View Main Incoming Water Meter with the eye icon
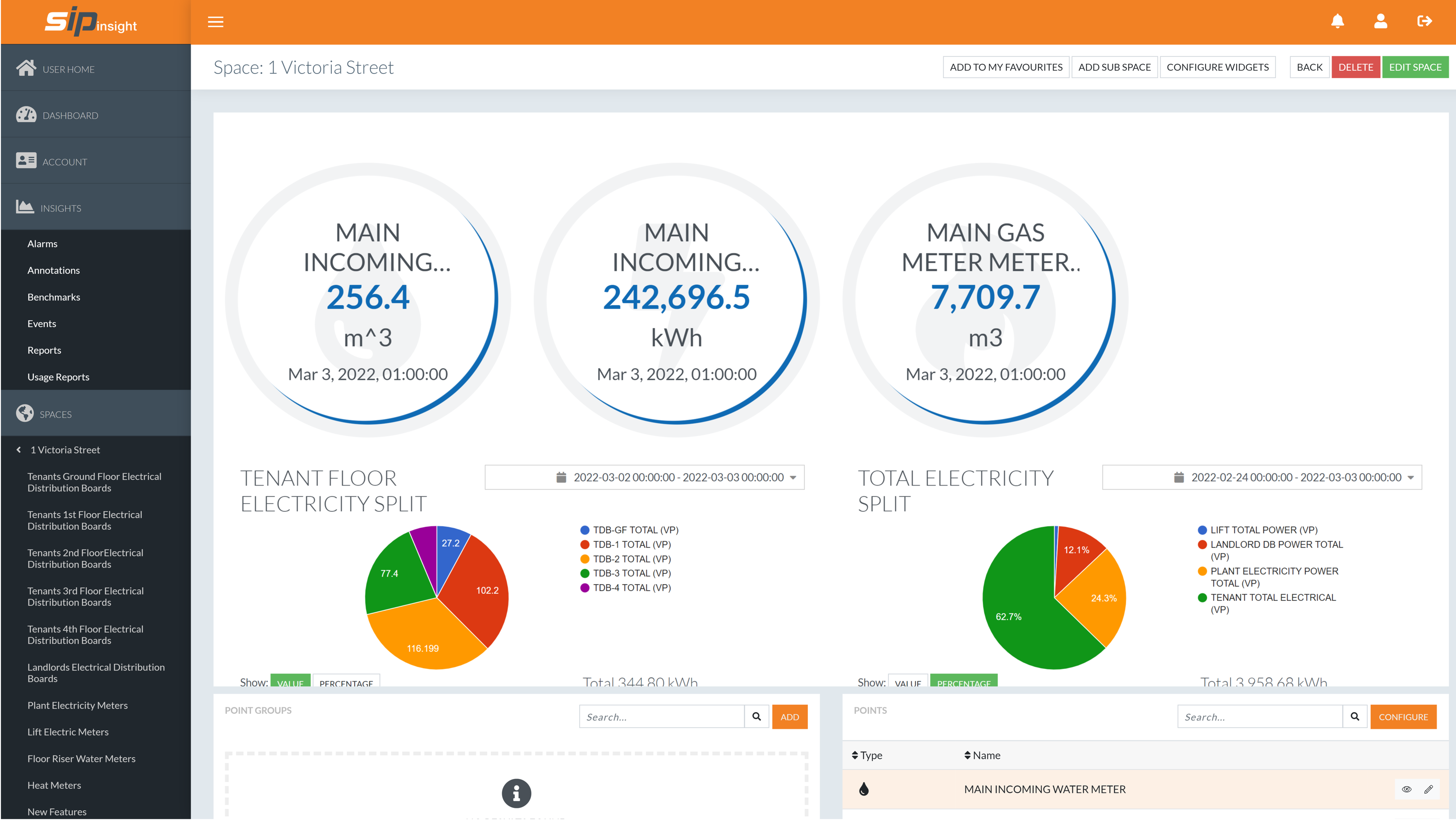The height and width of the screenshot is (820, 1456). pos(1406,789)
